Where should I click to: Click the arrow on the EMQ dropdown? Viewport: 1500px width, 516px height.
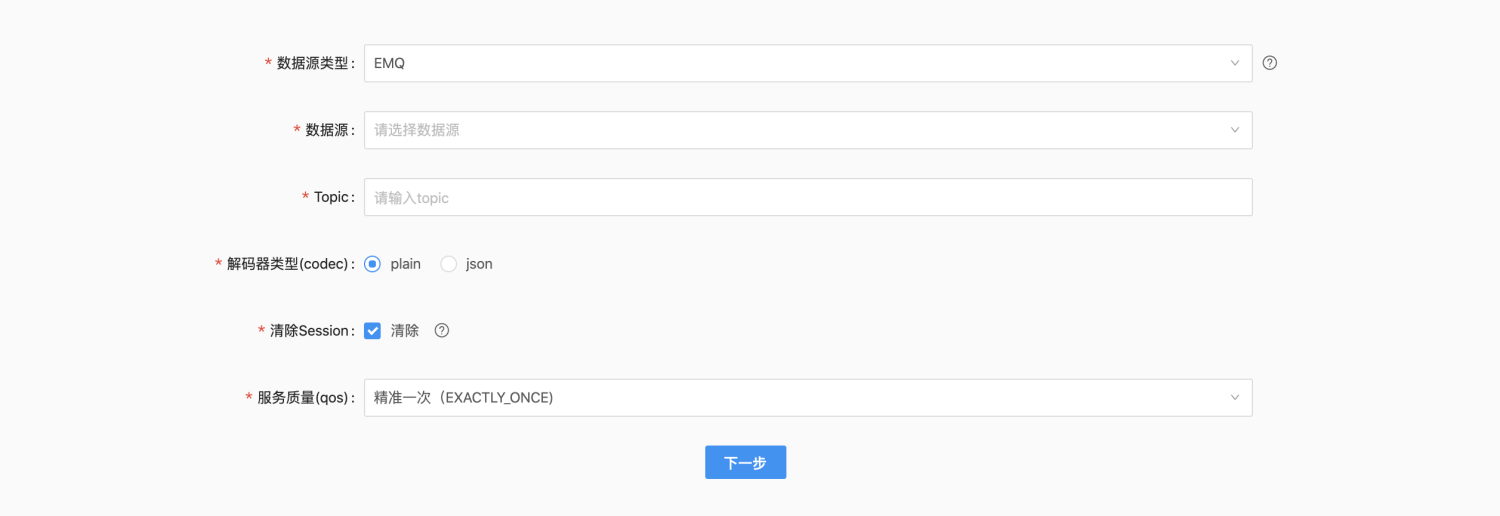[1235, 63]
